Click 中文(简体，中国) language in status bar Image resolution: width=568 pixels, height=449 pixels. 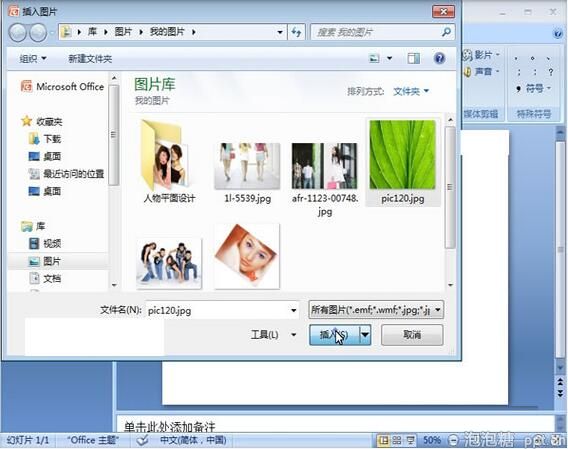point(193,440)
